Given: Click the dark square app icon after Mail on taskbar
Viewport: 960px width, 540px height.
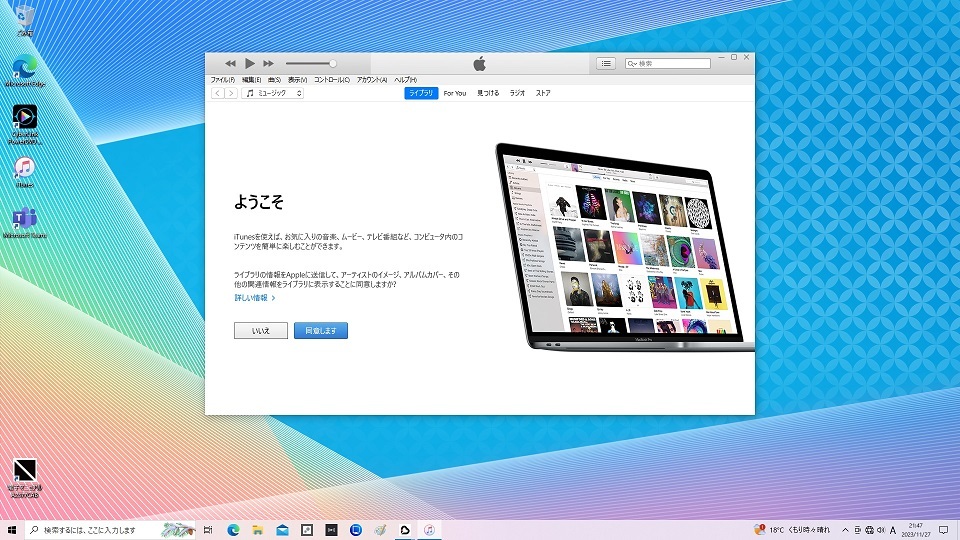Looking at the screenshot, I should tap(307, 530).
